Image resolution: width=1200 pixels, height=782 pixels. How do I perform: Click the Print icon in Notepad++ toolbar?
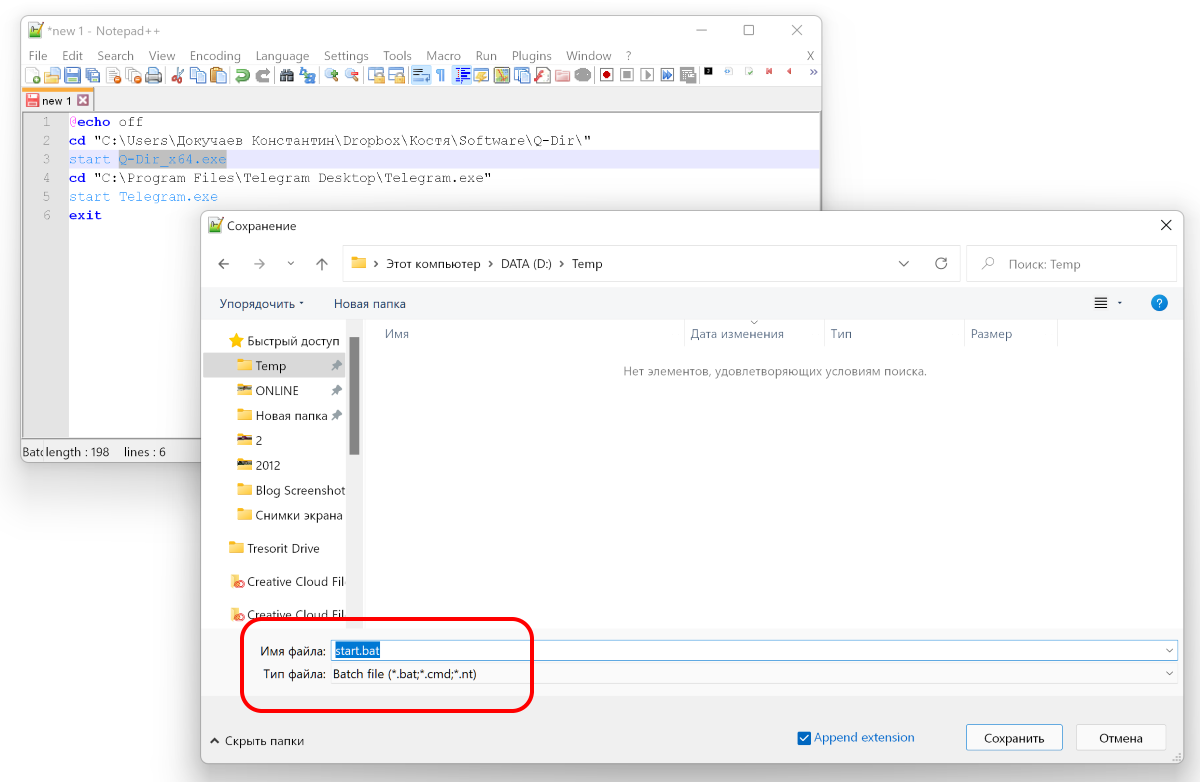point(153,75)
